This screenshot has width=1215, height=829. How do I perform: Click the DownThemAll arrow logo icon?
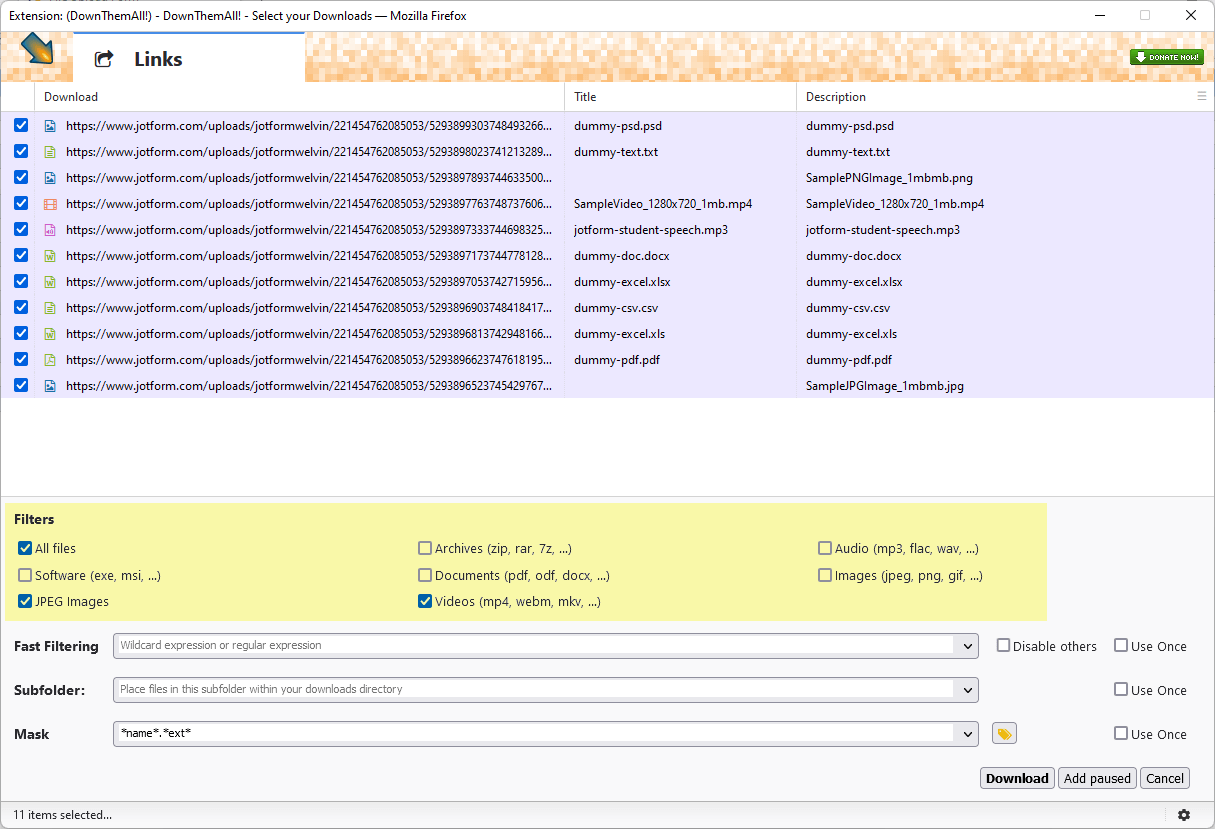point(37,49)
